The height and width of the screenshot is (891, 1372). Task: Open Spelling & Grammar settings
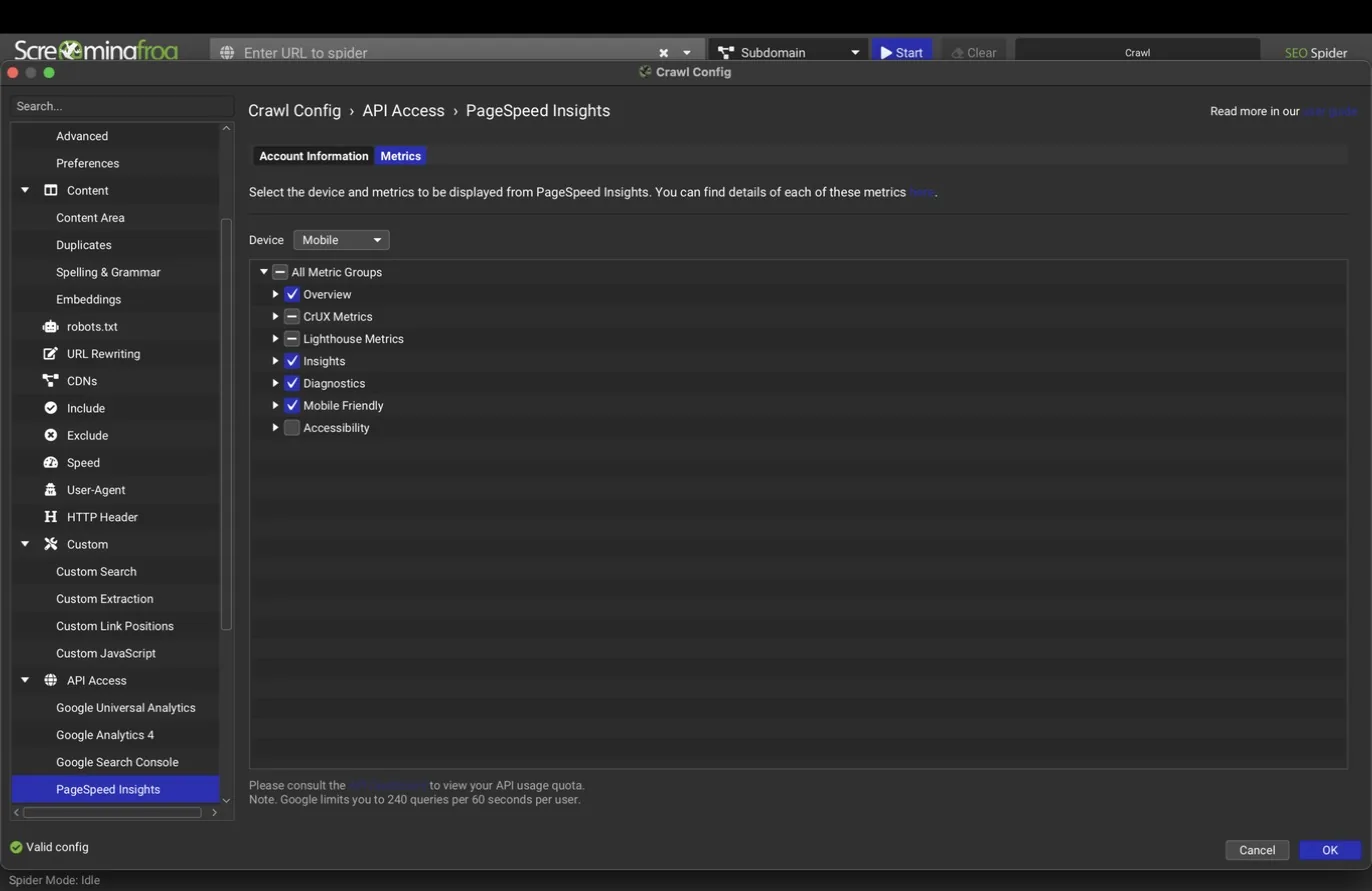pyautogui.click(x=108, y=272)
